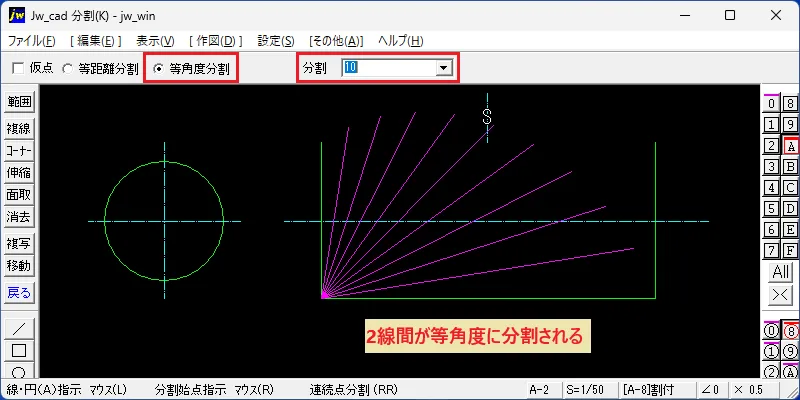The image size is (800, 400).
Task: Click the ∠0 axis angle button
Action: click(711, 390)
